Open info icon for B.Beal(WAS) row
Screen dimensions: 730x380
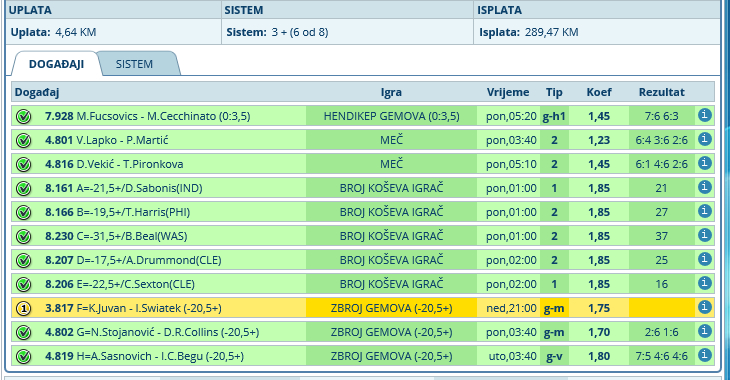pos(704,235)
